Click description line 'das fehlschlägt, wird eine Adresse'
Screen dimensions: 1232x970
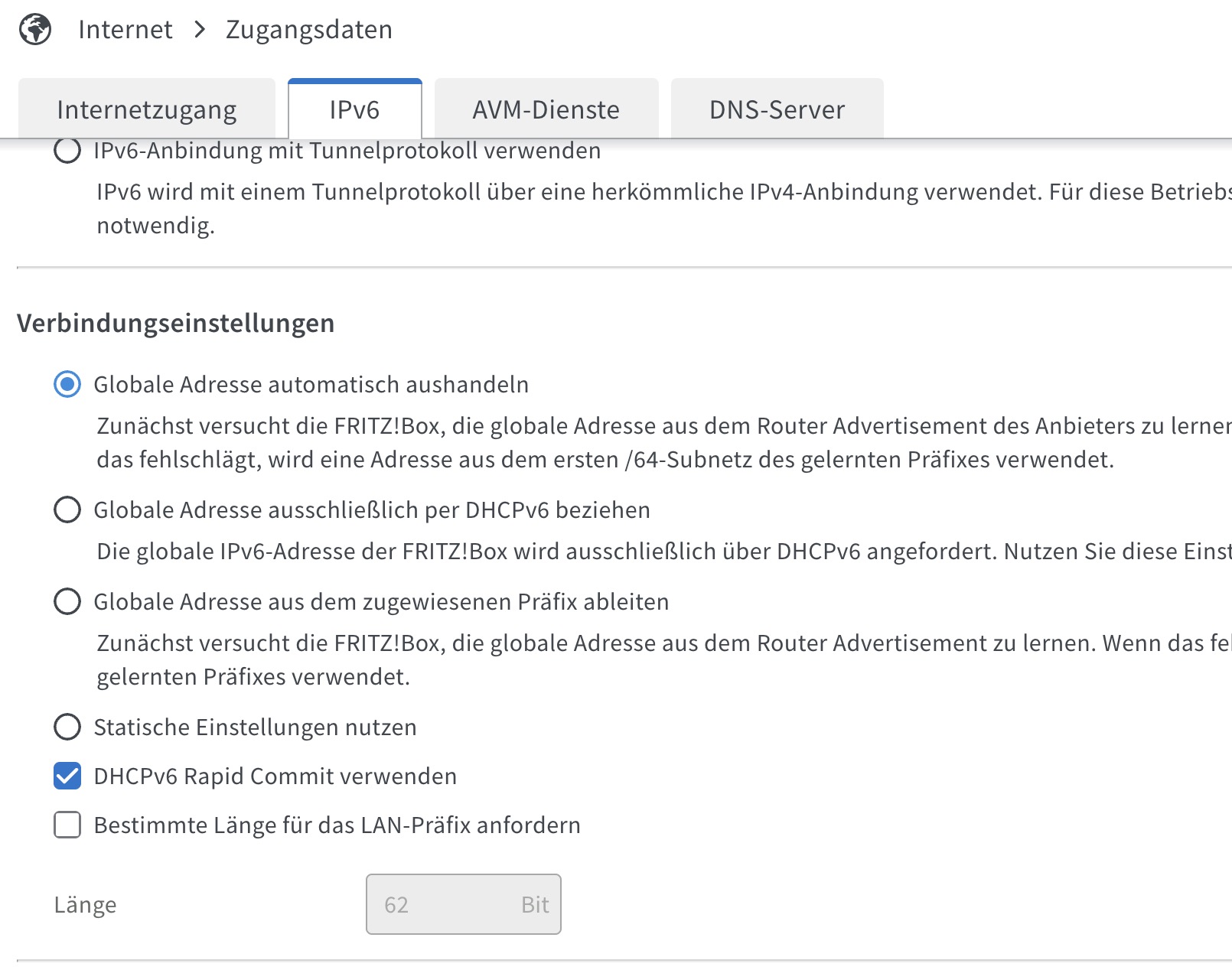(x=605, y=460)
